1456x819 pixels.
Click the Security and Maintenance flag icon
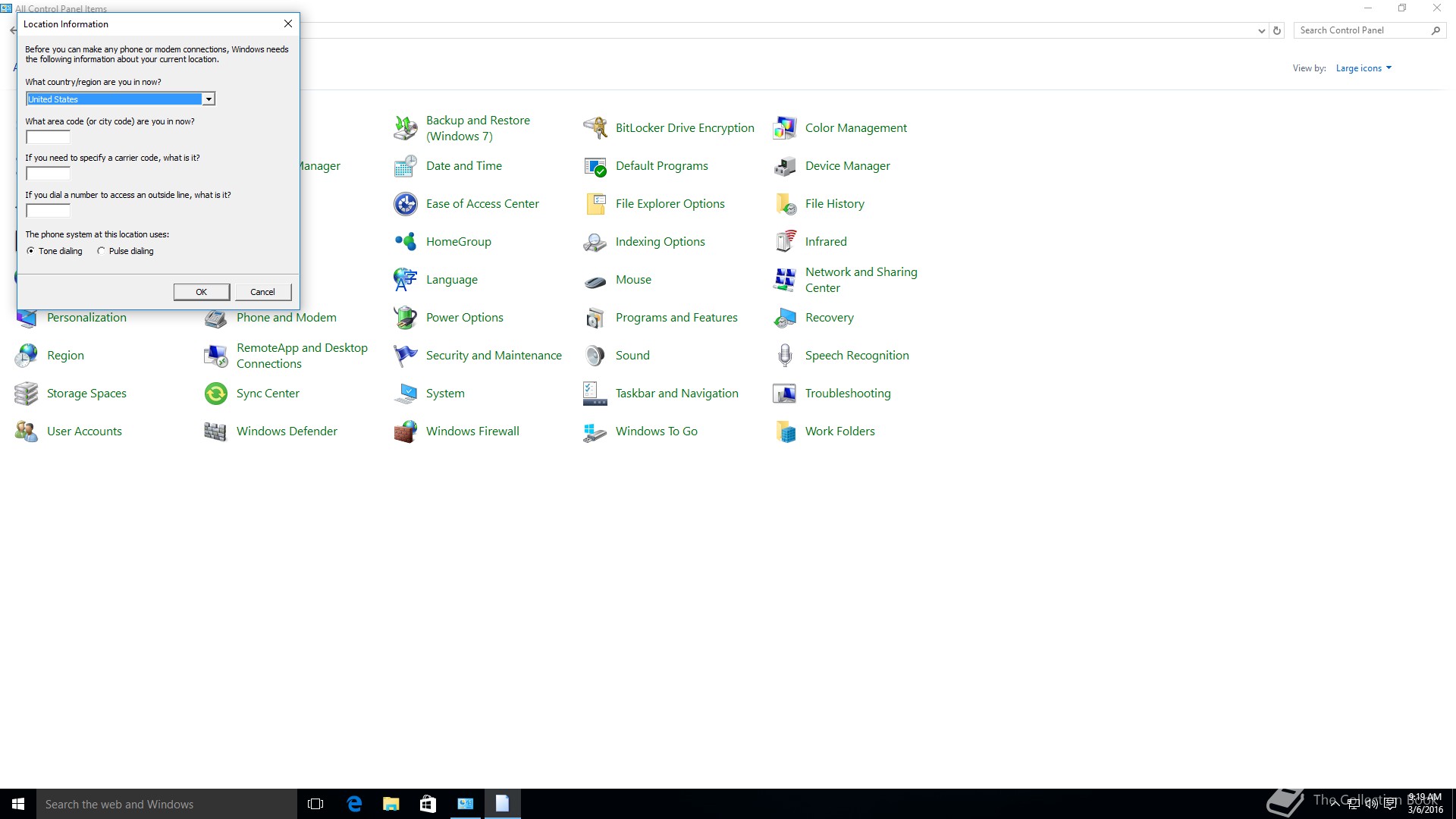[x=406, y=356]
